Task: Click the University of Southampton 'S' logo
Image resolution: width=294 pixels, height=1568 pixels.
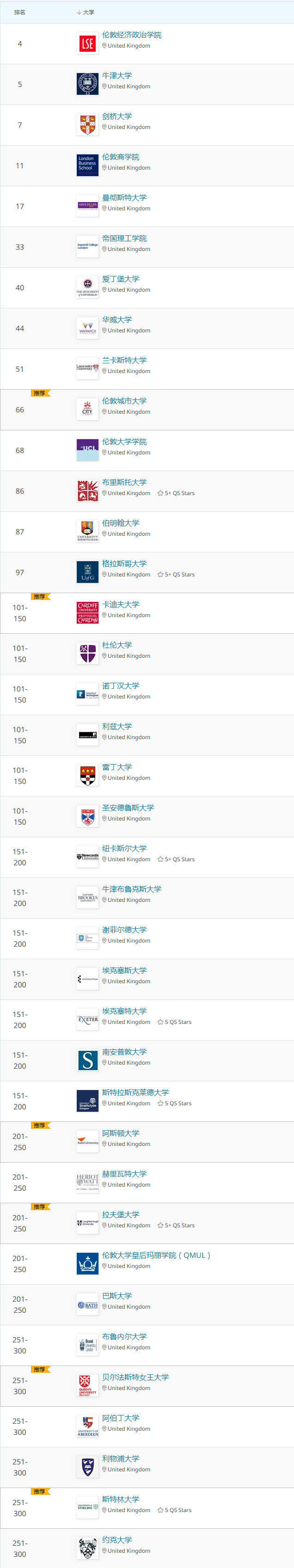Action: click(88, 1060)
